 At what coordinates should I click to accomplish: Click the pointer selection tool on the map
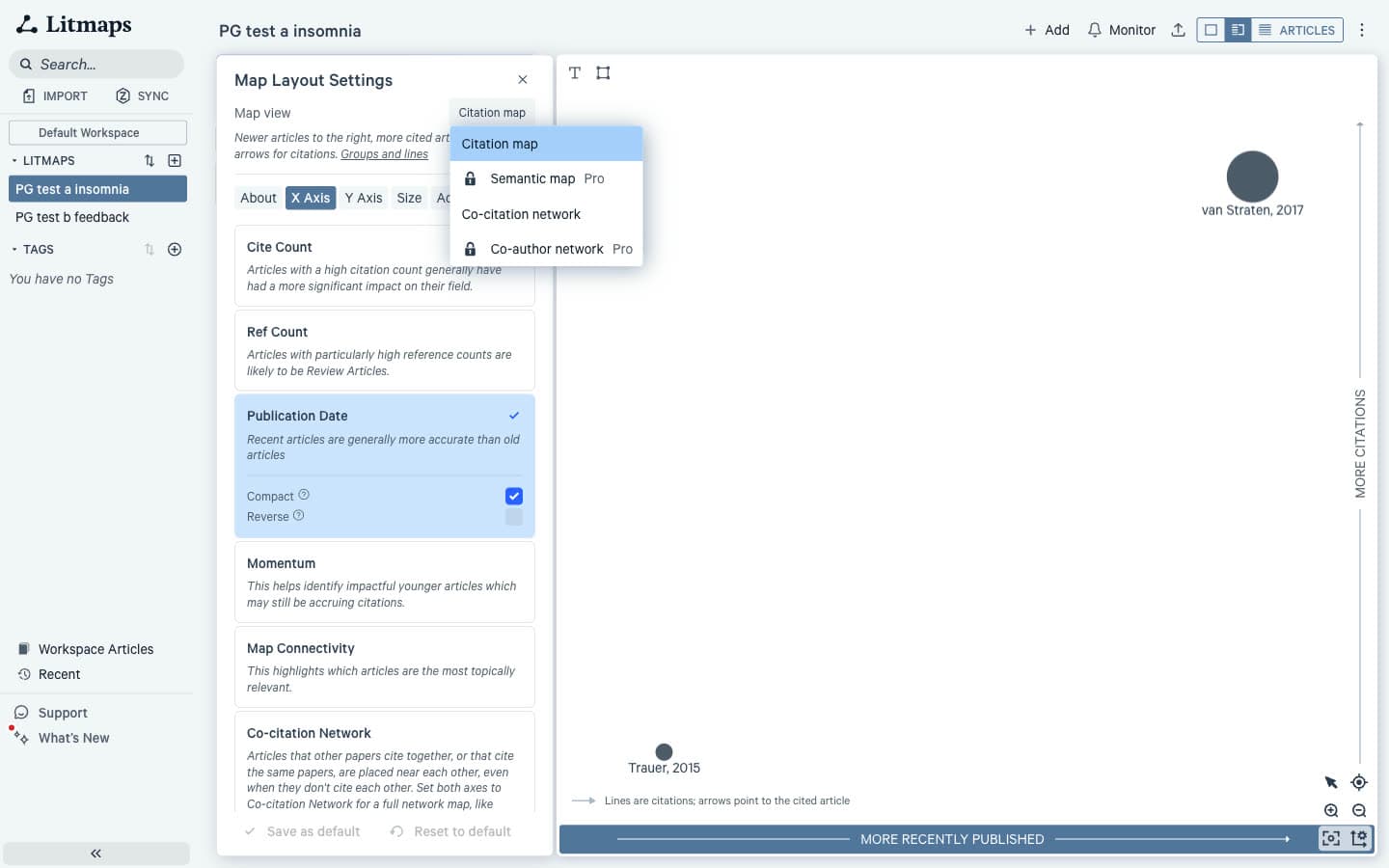[1331, 782]
